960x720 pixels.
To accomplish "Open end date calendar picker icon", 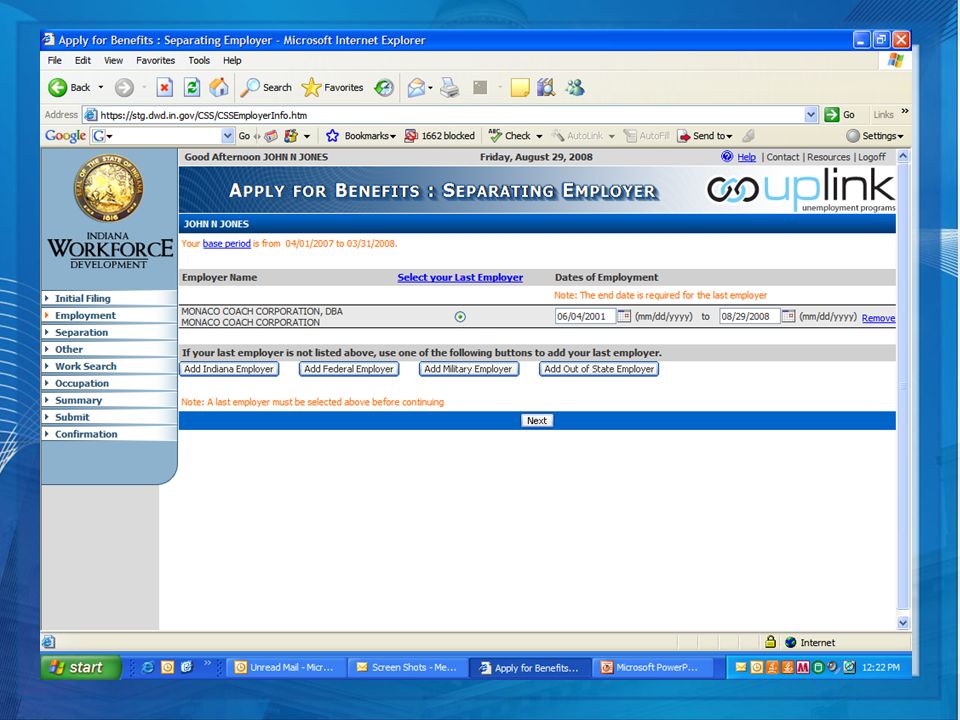I will (x=788, y=316).
